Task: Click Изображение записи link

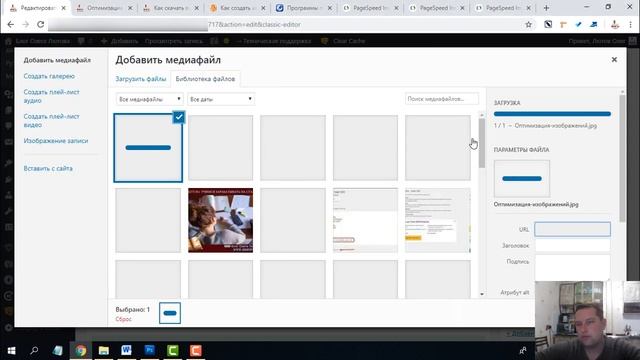Action: (56, 140)
